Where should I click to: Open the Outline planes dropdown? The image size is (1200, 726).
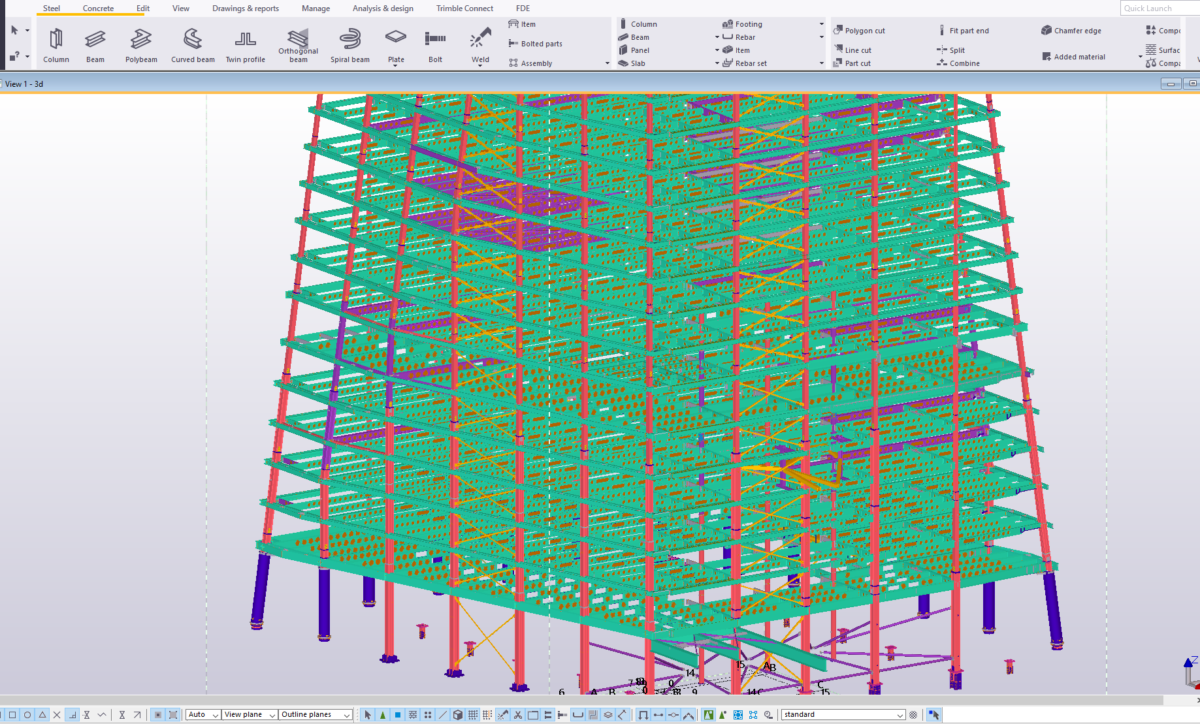pos(316,715)
